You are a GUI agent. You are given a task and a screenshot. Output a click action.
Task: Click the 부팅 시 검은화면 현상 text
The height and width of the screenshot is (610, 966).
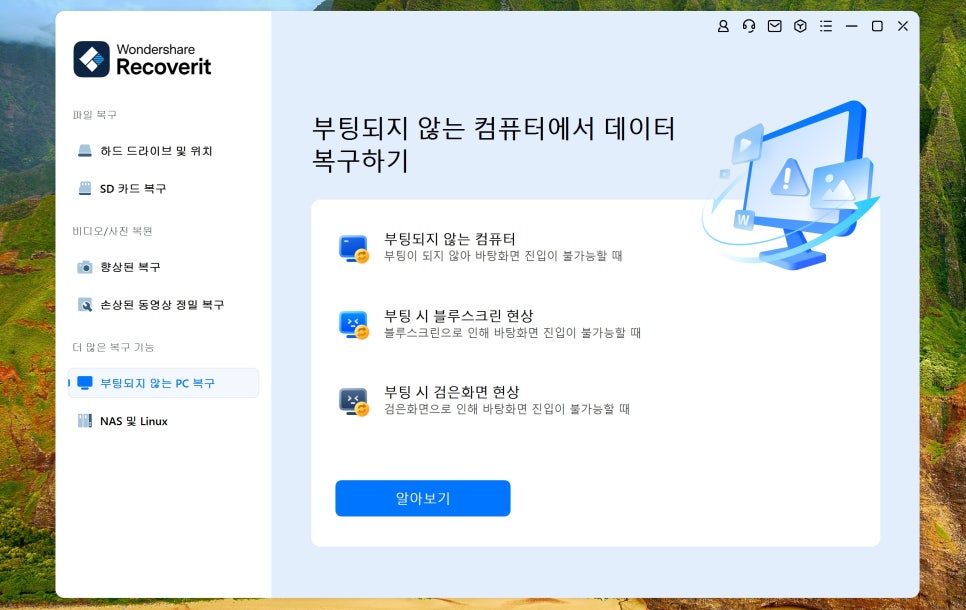tap(452, 392)
